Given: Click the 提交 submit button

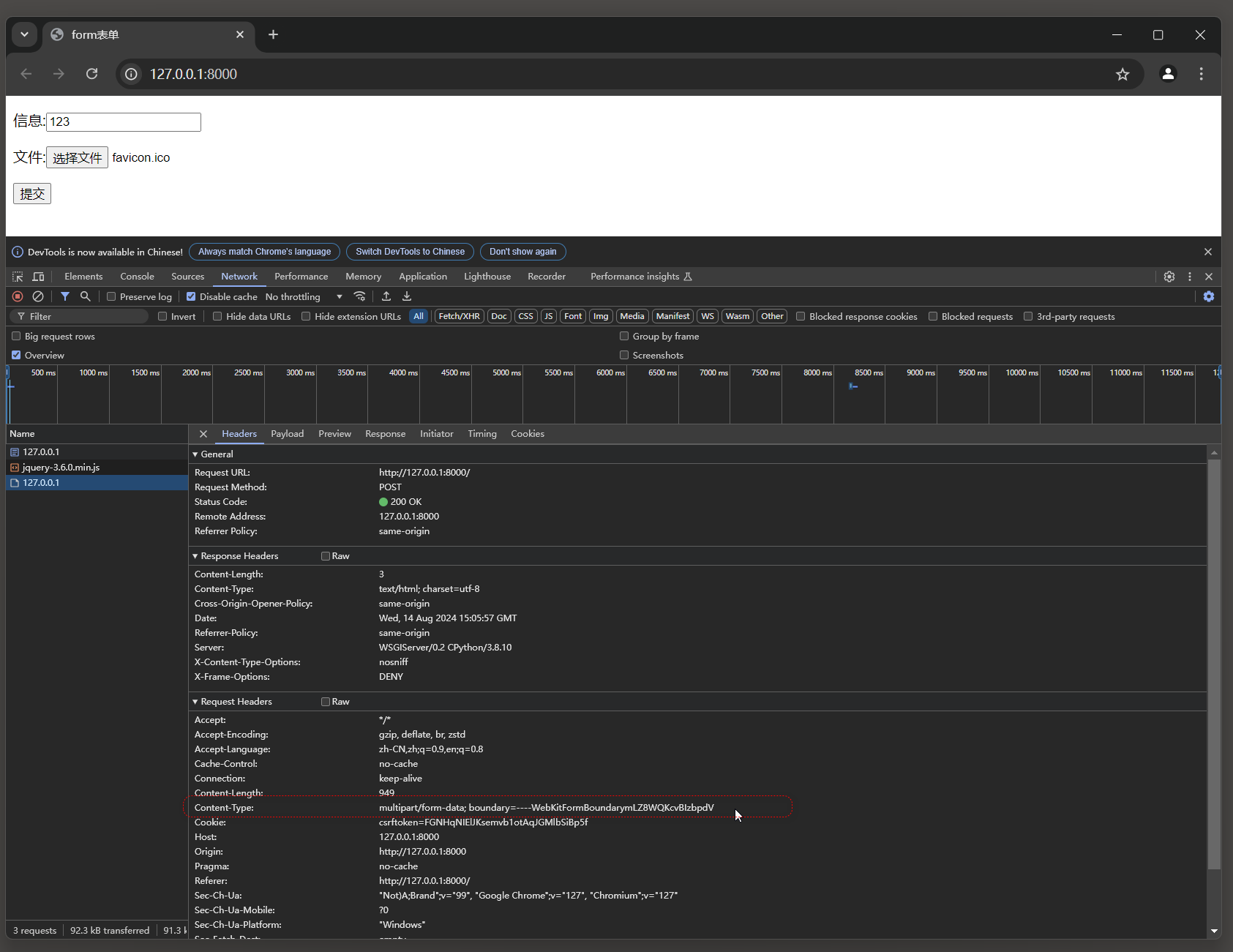Looking at the screenshot, I should [32, 194].
